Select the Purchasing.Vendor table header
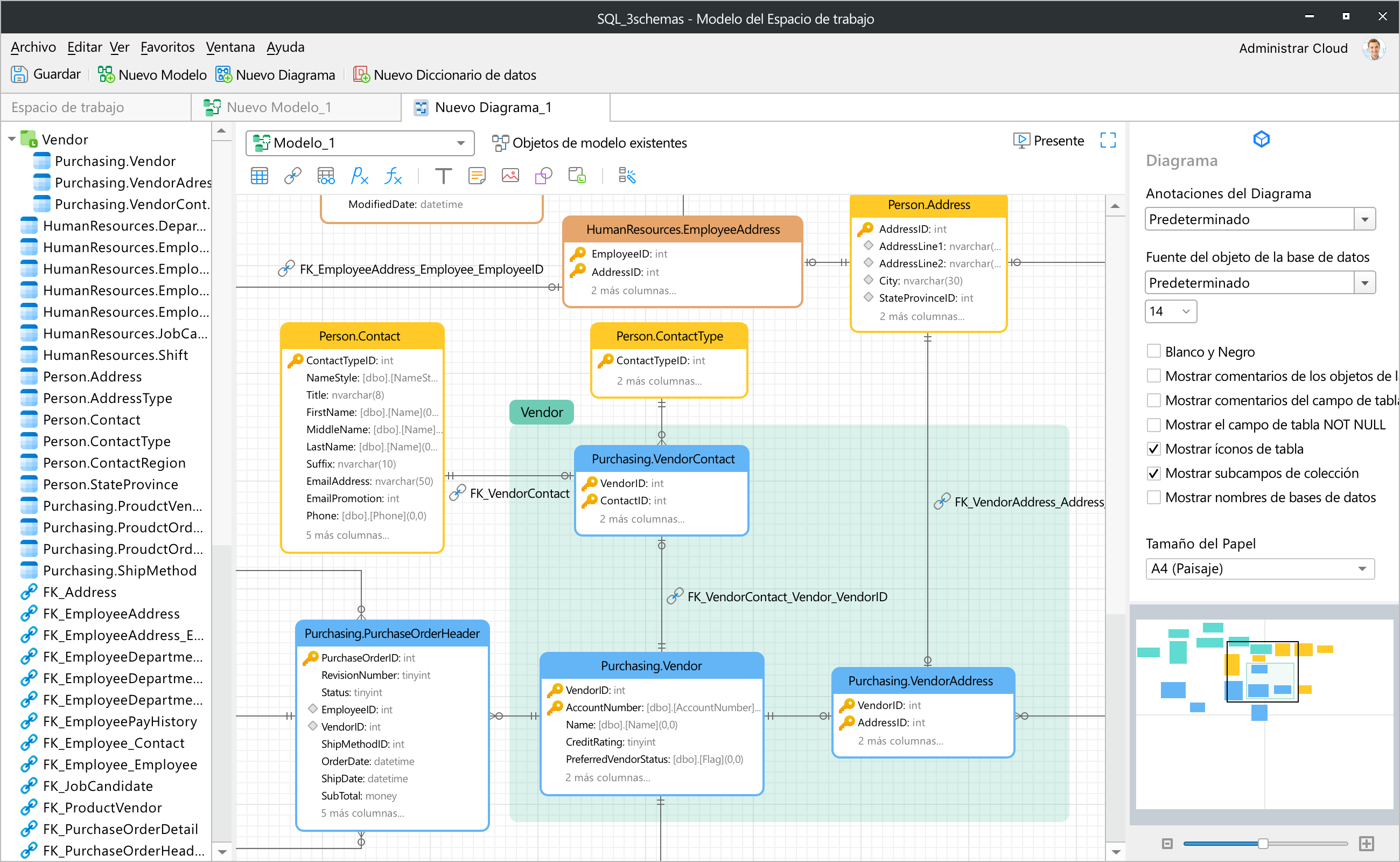This screenshot has height=862, width=1400. [652, 666]
